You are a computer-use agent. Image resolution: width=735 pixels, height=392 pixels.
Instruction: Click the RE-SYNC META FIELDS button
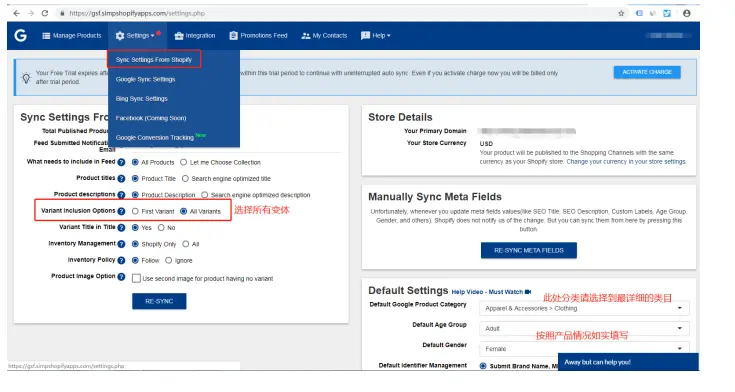pos(529,250)
